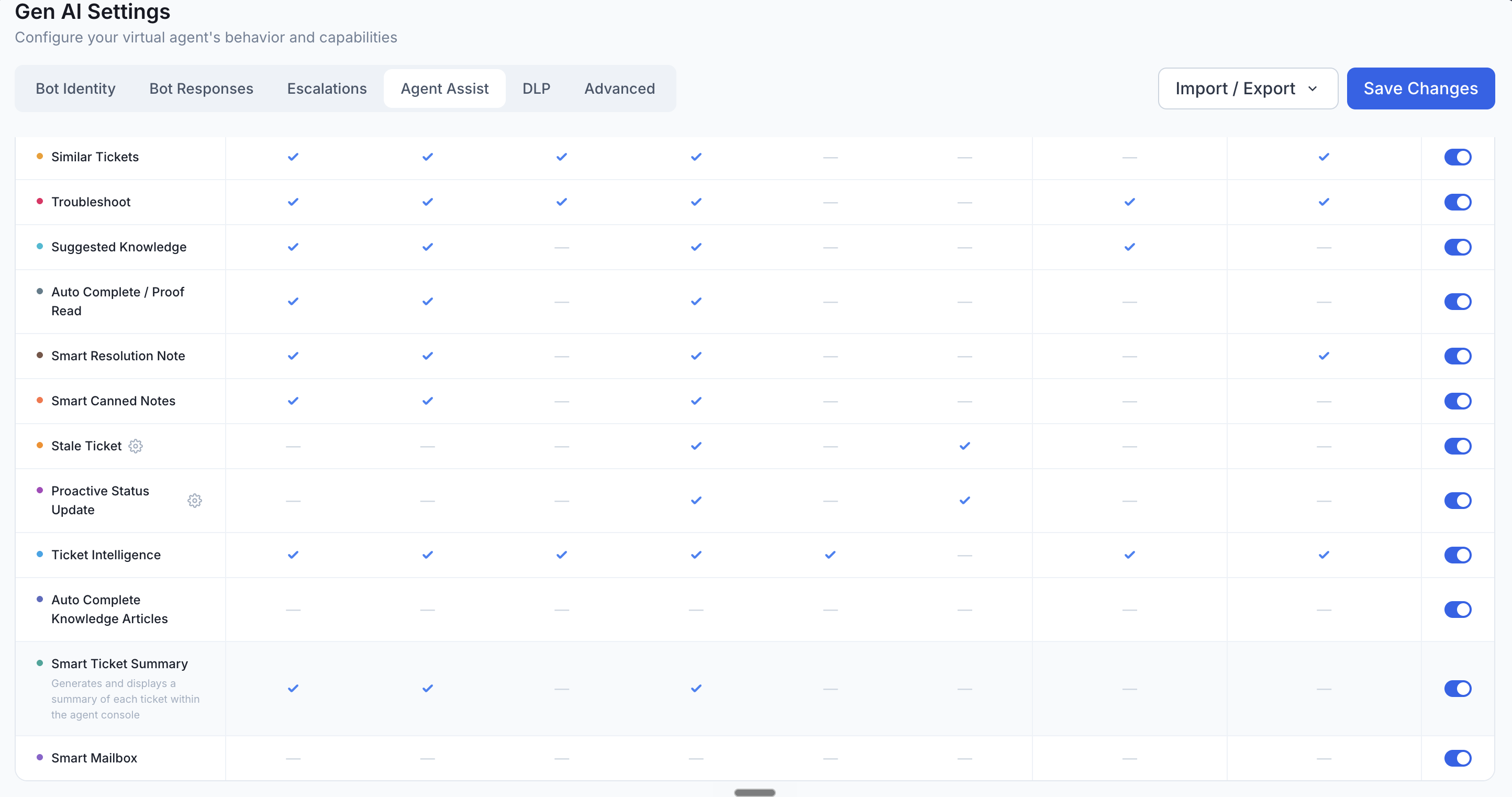Image resolution: width=1512 pixels, height=797 pixels.
Task: Disable Stale Ticket toggle
Action: [x=1458, y=446]
